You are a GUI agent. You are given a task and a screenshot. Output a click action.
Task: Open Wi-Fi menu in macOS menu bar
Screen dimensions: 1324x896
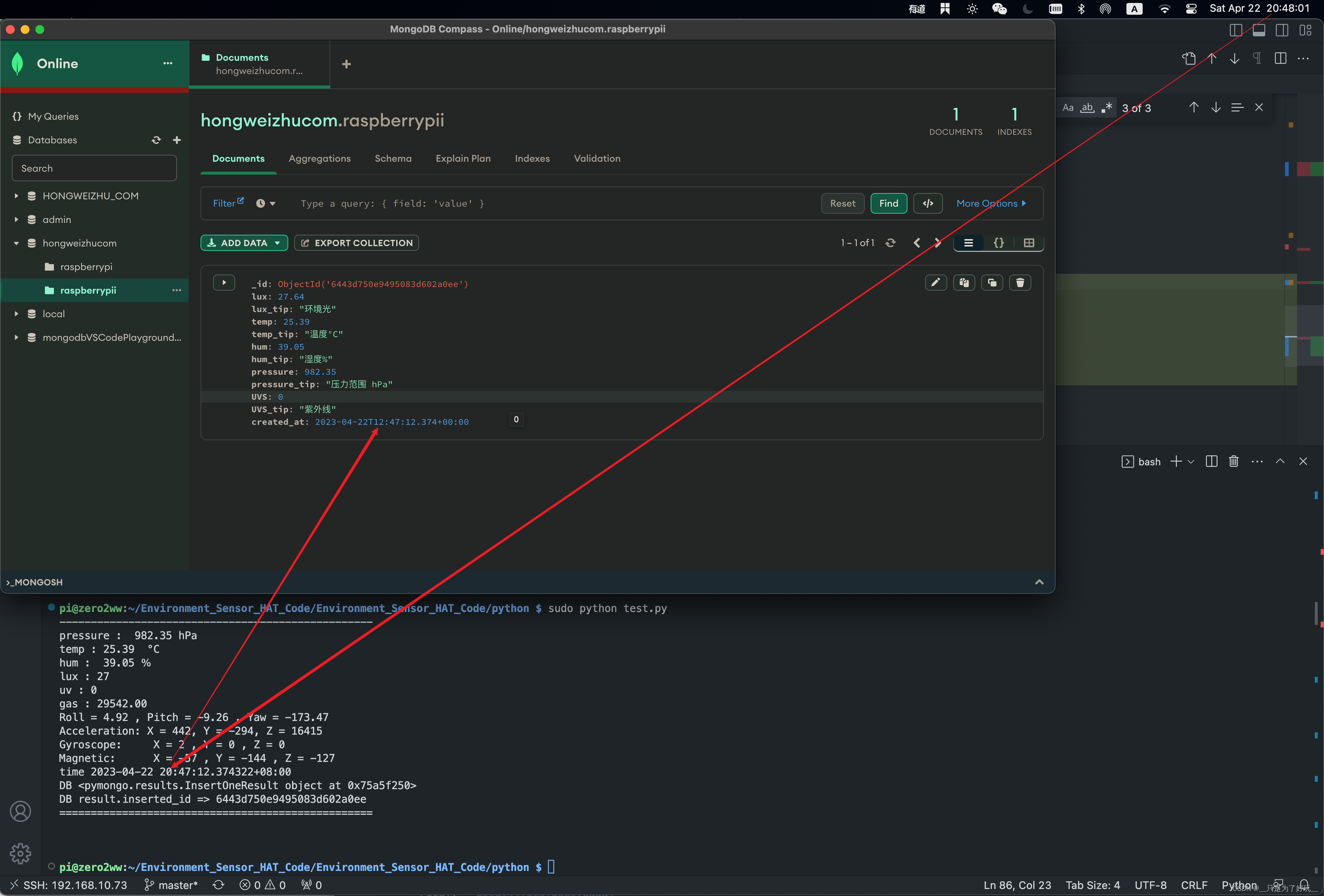point(1165,8)
